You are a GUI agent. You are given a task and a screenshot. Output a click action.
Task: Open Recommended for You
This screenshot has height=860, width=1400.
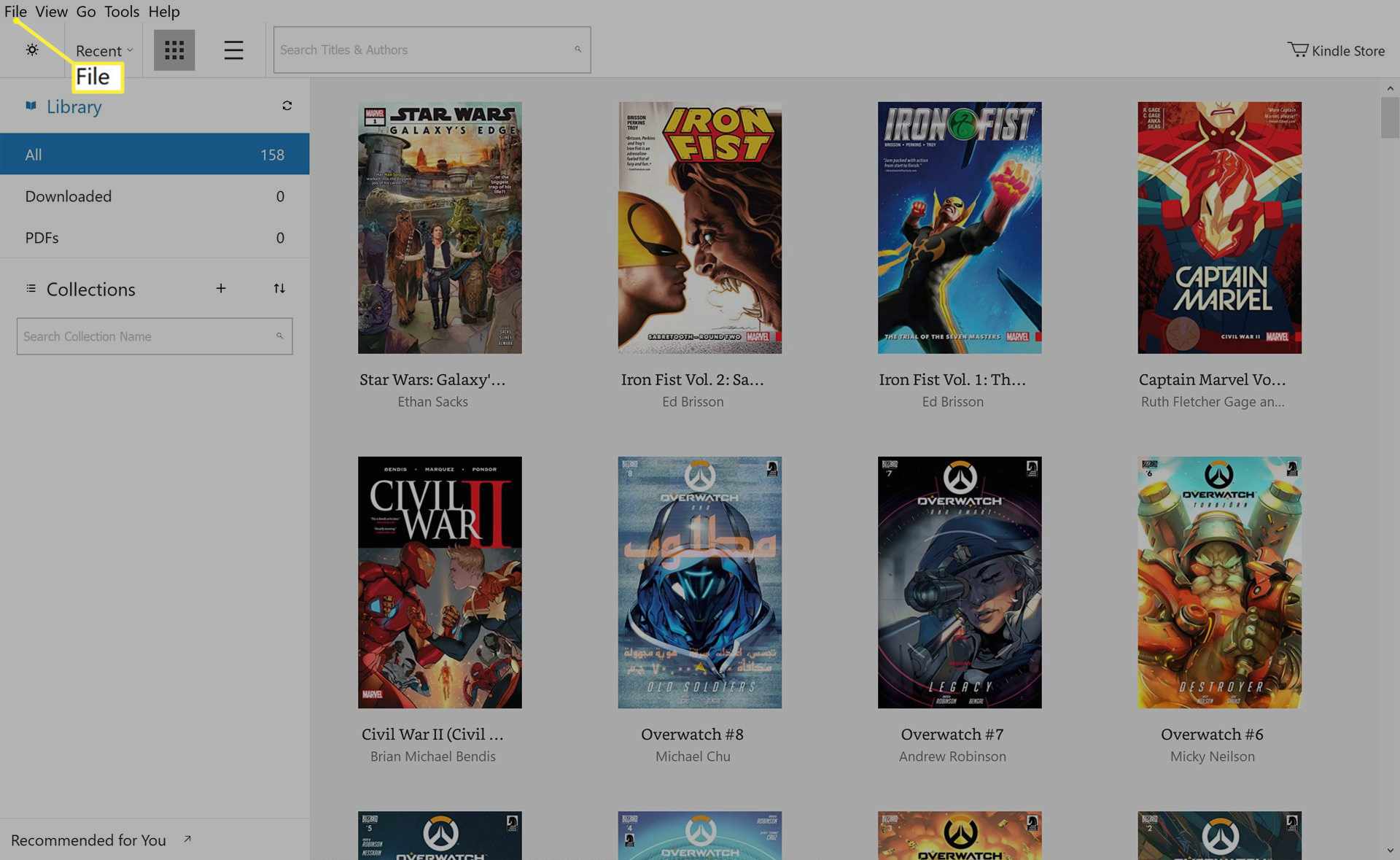[88, 840]
